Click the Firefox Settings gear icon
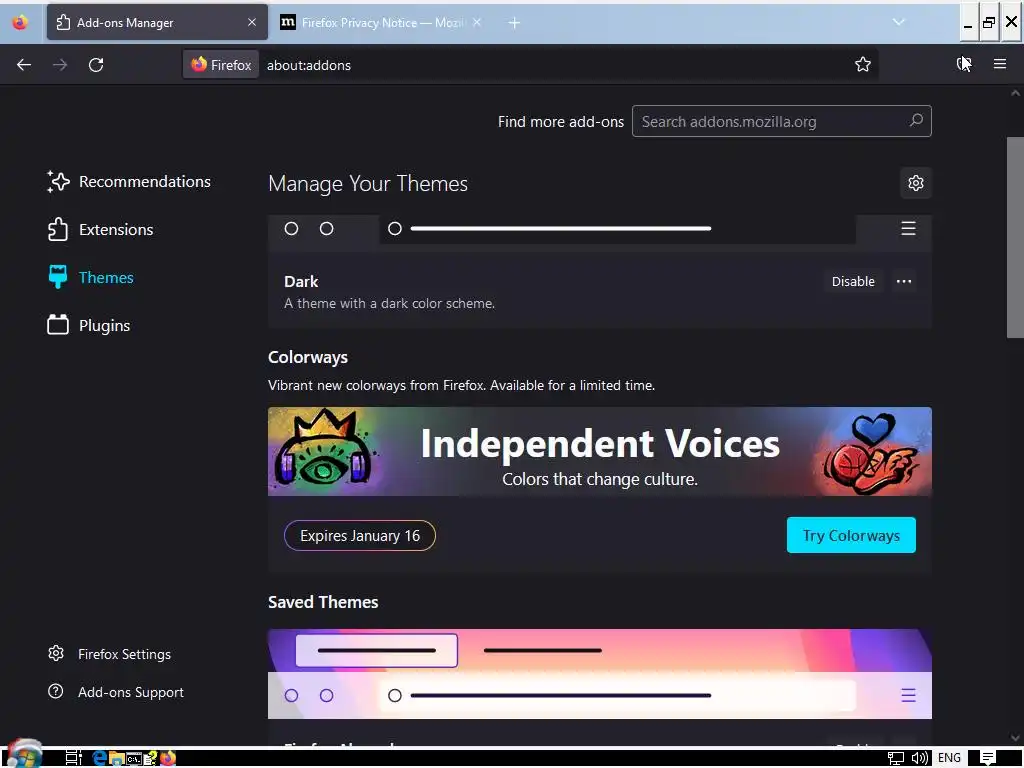This screenshot has height=768, width=1024. point(56,654)
